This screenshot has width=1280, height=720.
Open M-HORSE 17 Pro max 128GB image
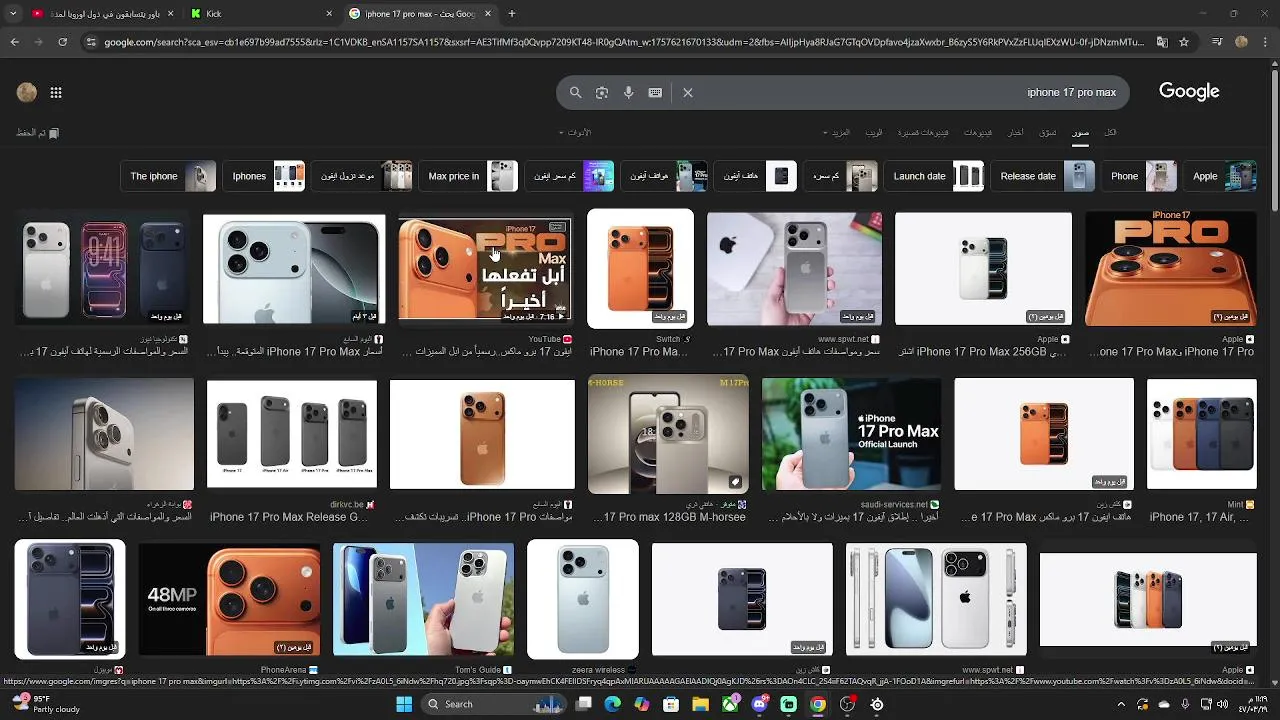(668, 434)
